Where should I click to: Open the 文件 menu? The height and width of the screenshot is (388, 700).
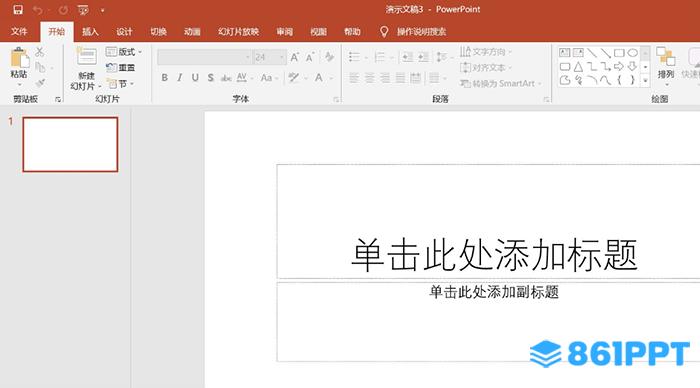tap(19, 32)
